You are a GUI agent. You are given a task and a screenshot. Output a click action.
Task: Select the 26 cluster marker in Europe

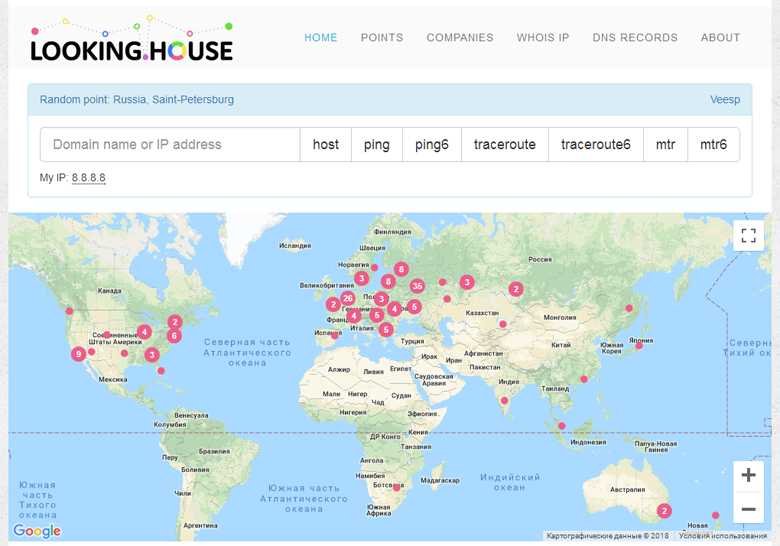347,298
